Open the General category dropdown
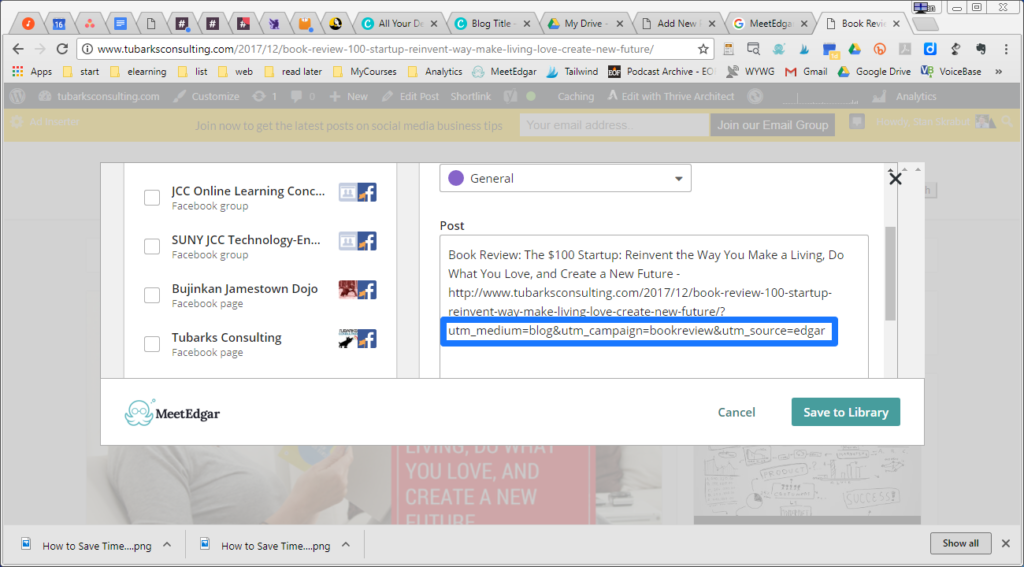 point(565,178)
